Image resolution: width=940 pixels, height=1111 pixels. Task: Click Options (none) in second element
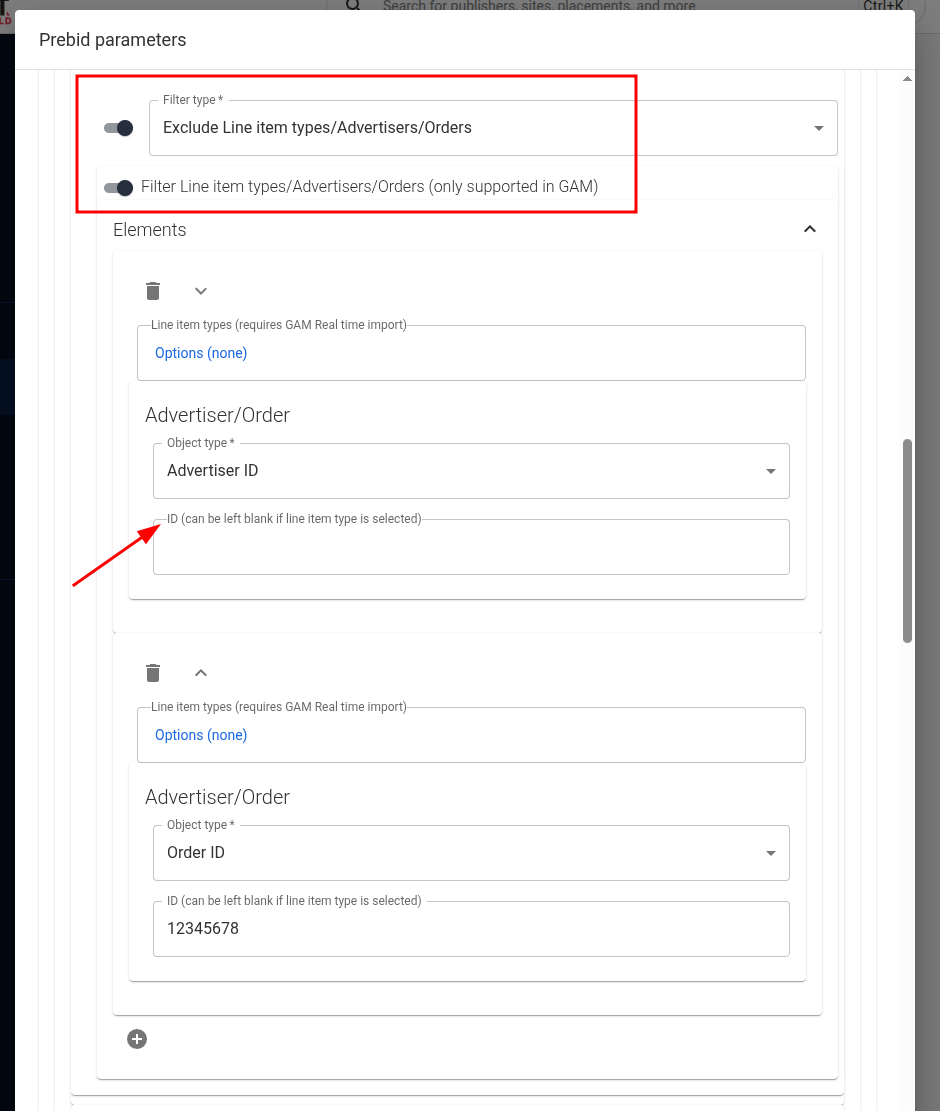tap(201, 735)
